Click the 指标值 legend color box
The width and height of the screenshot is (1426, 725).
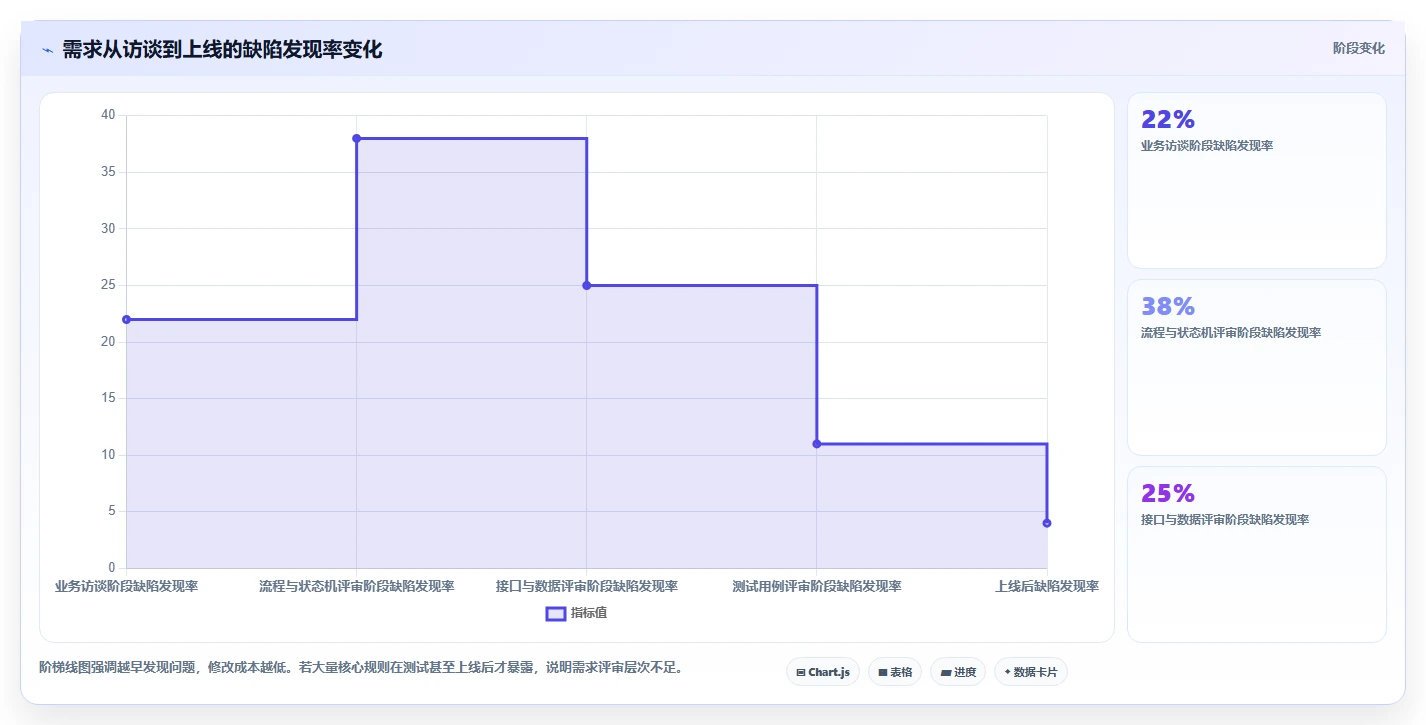coord(556,613)
